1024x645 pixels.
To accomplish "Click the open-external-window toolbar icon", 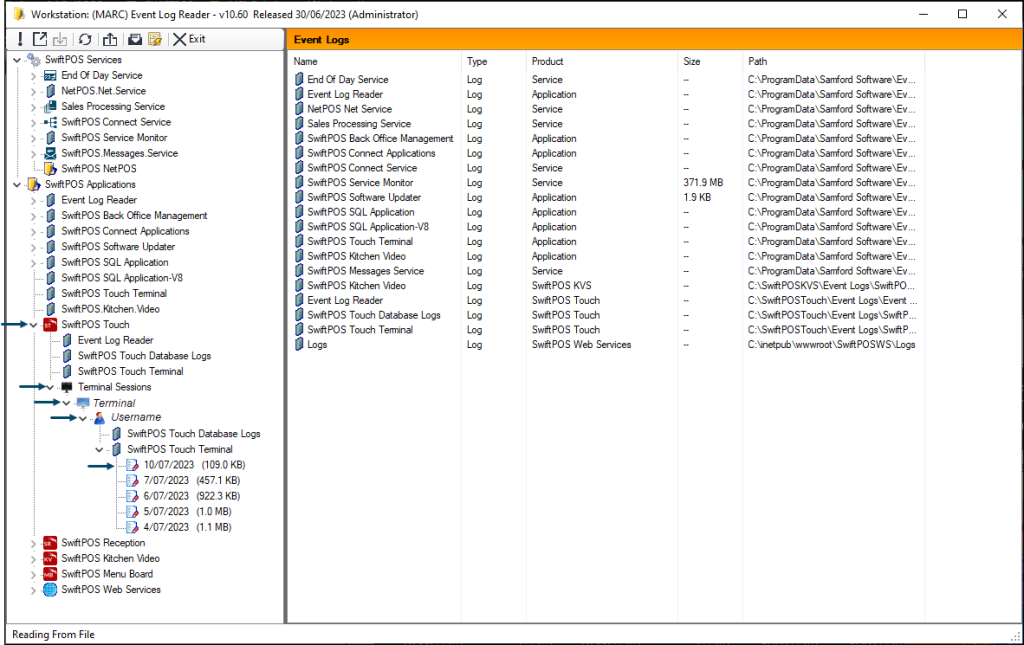I will pyautogui.click(x=42, y=39).
